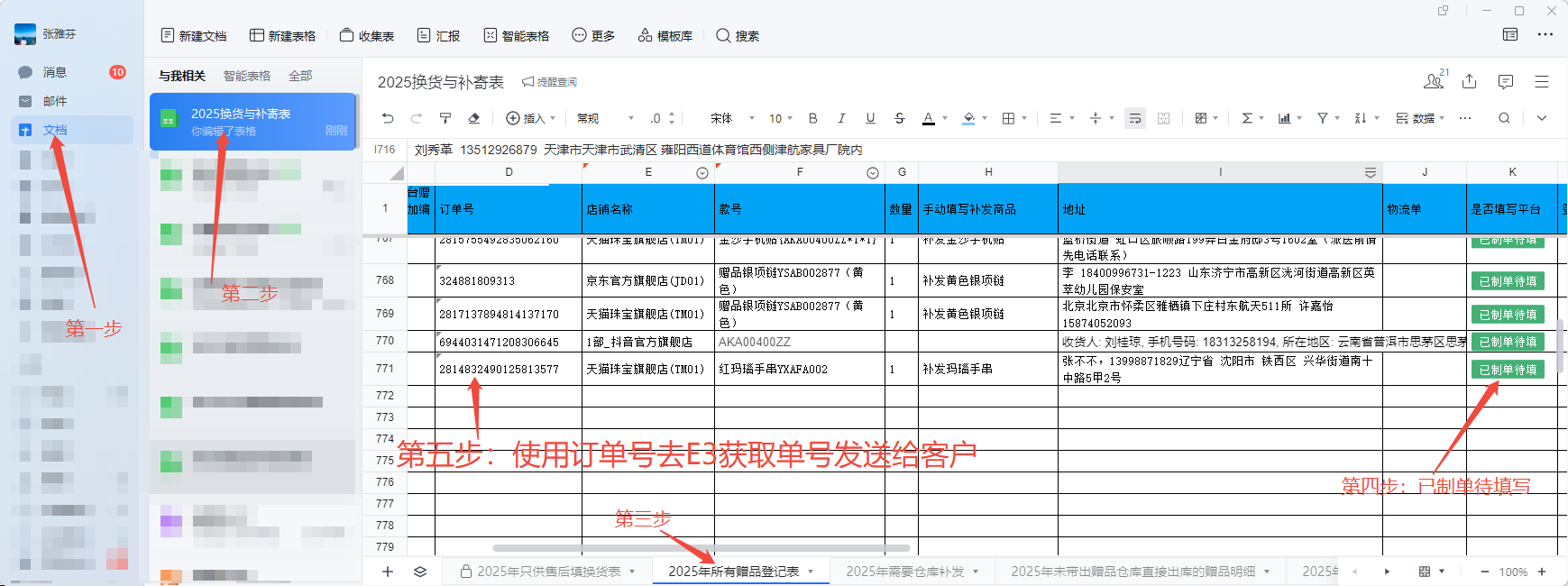The width and height of the screenshot is (1568, 586).
Task: Toggle wrap text button
Action: [1135, 118]
